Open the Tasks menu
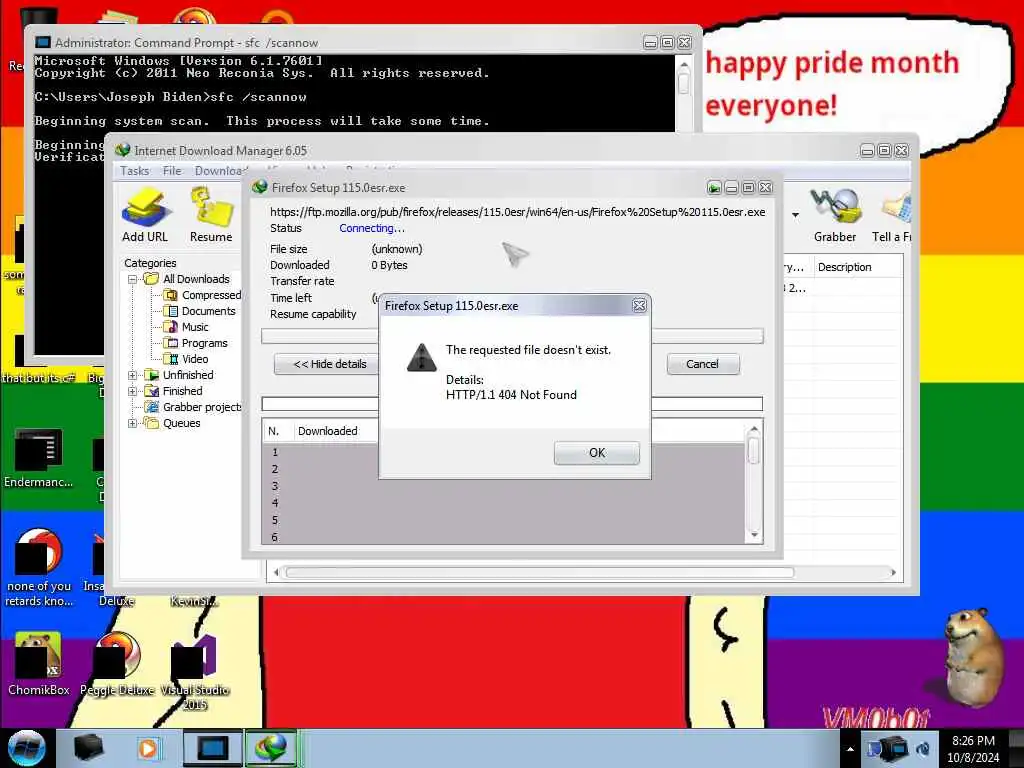 (135, 170)
